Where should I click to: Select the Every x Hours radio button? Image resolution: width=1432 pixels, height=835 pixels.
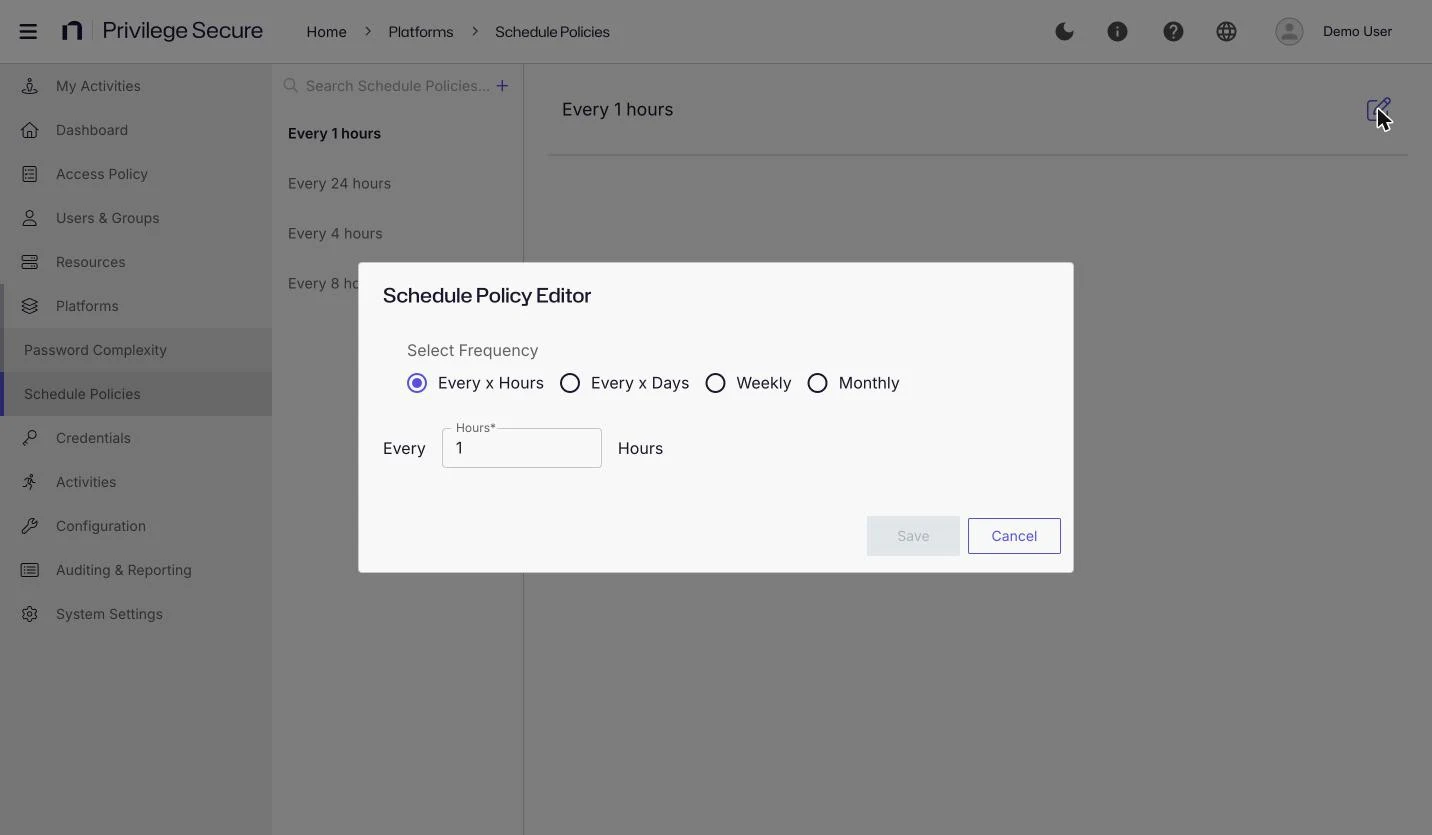pos(417,383)
